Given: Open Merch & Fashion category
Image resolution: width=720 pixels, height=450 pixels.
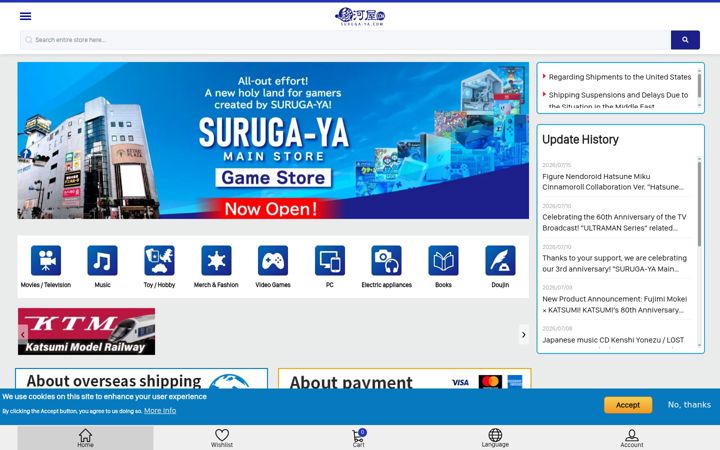Looking at the screenshot, I should [216, 267].
